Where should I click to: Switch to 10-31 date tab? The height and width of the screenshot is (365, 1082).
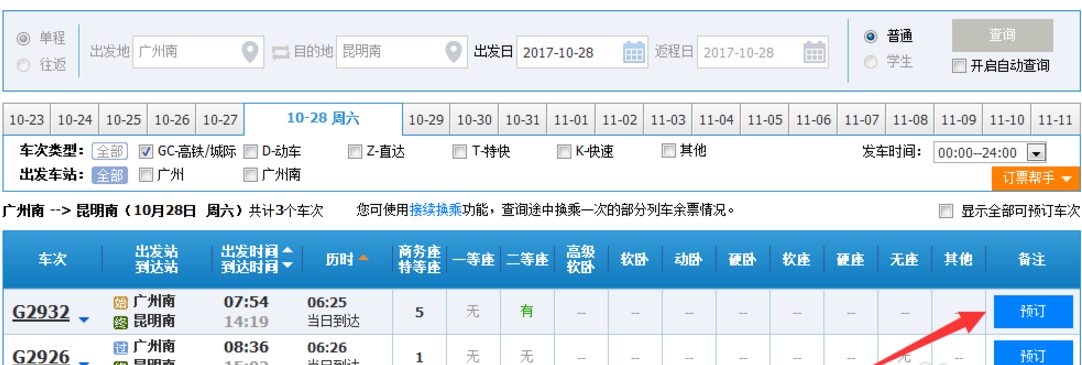[523, 120]
